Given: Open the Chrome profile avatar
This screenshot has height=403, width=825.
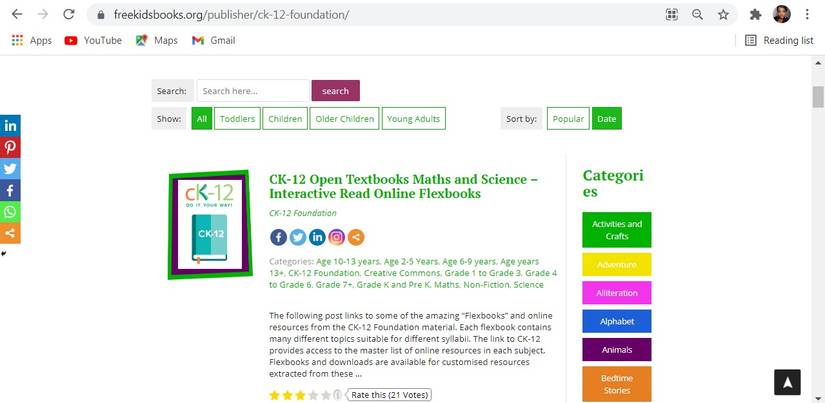Looking at the screenshot, I should (781, 14).
